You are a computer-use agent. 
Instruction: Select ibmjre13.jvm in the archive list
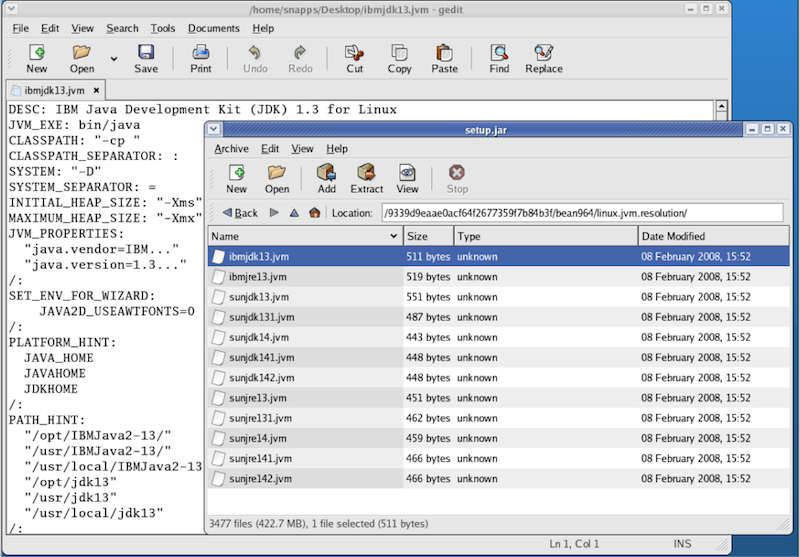coord(498,276)
